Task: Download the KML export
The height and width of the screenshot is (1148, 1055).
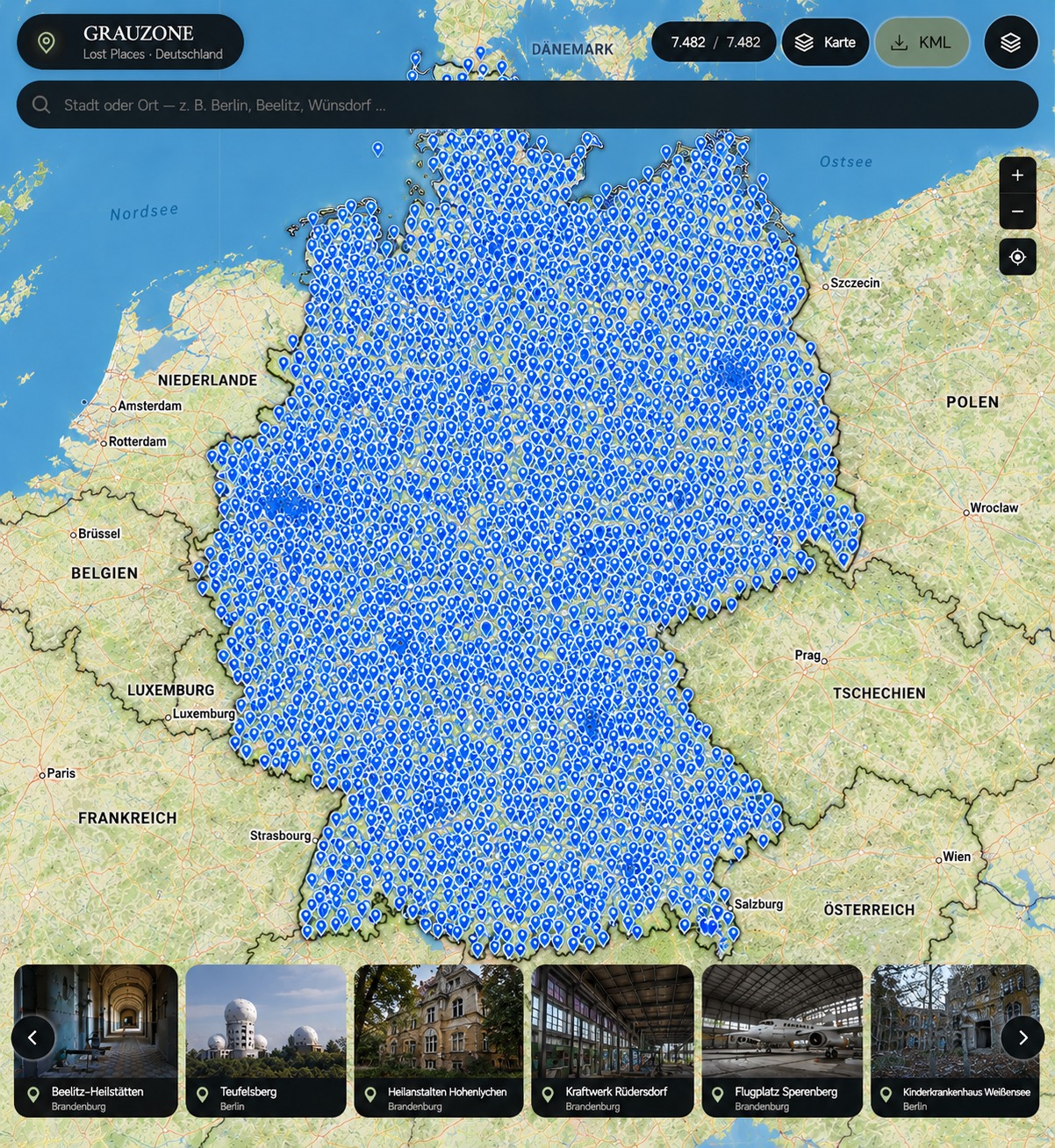Action: pos(922,42)
